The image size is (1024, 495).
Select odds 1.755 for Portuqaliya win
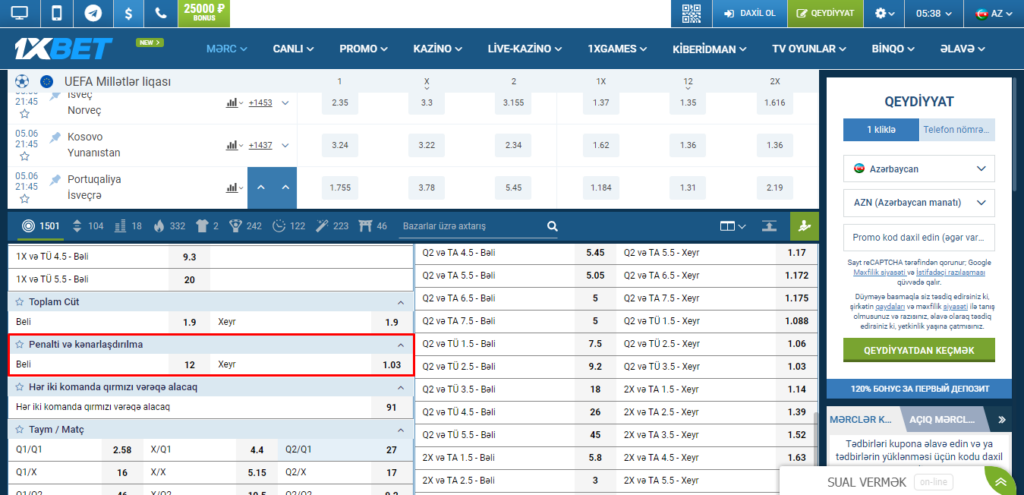340,187
